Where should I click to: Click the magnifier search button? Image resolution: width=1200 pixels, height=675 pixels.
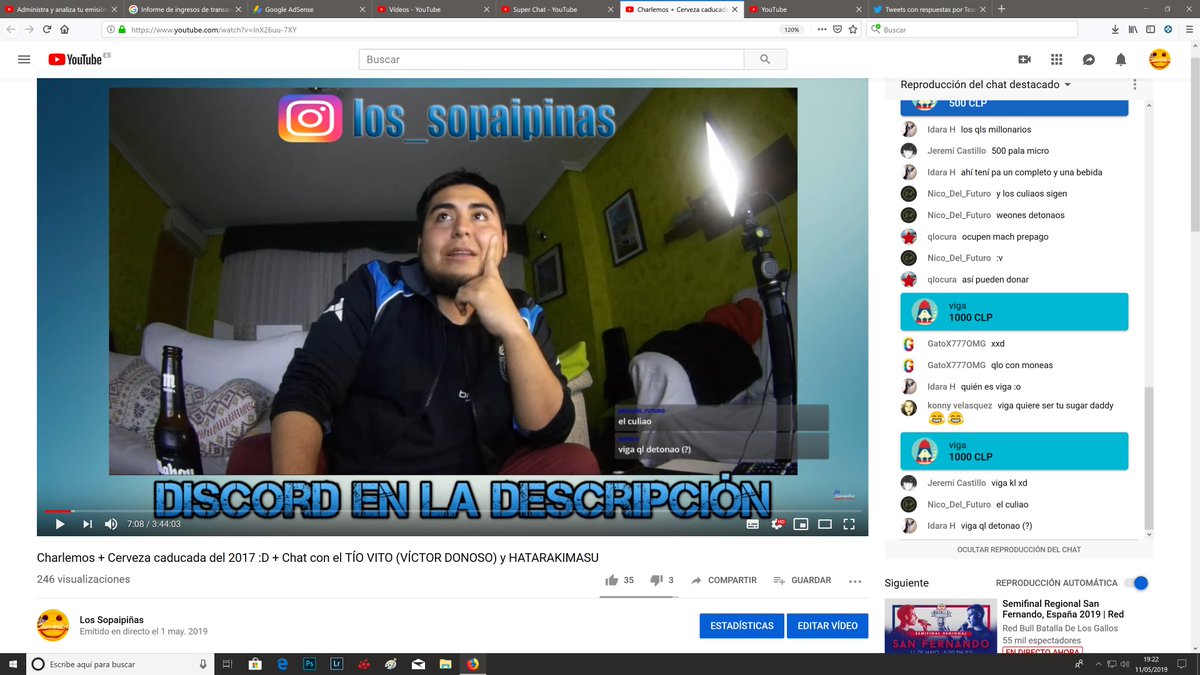(x=766, y=60)
